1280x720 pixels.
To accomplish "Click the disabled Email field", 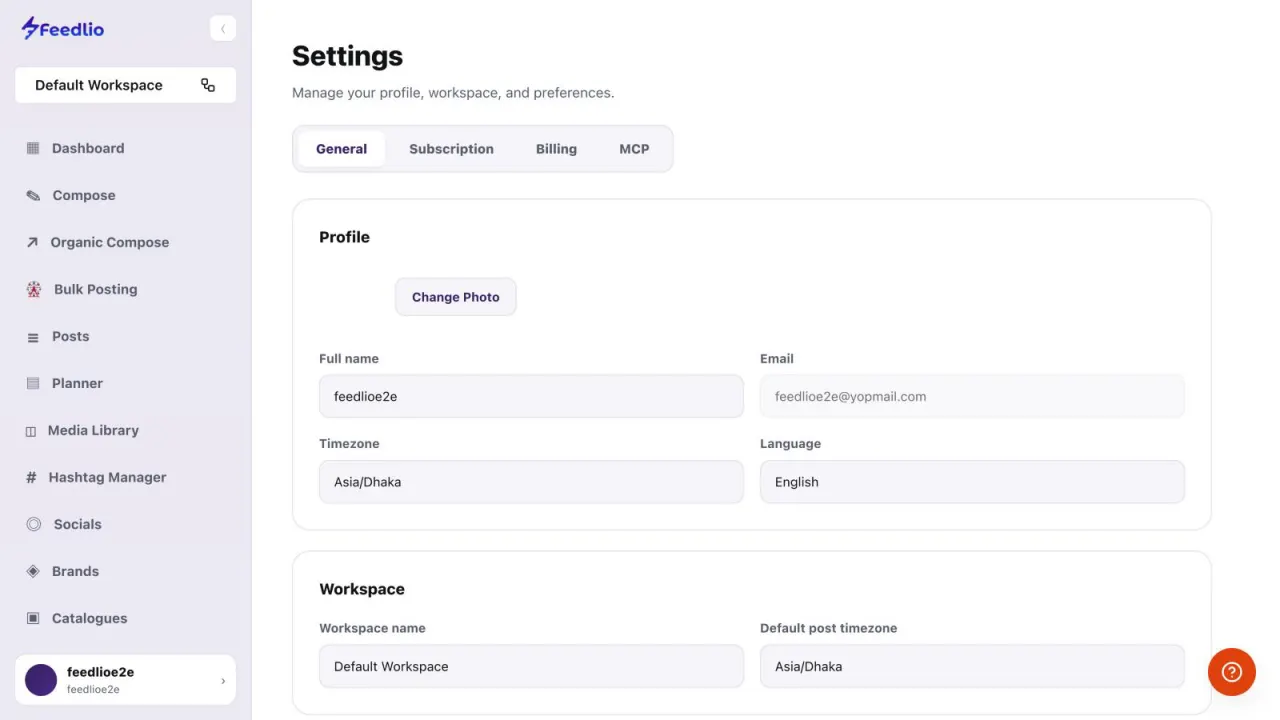I will [x=972, y=397].
